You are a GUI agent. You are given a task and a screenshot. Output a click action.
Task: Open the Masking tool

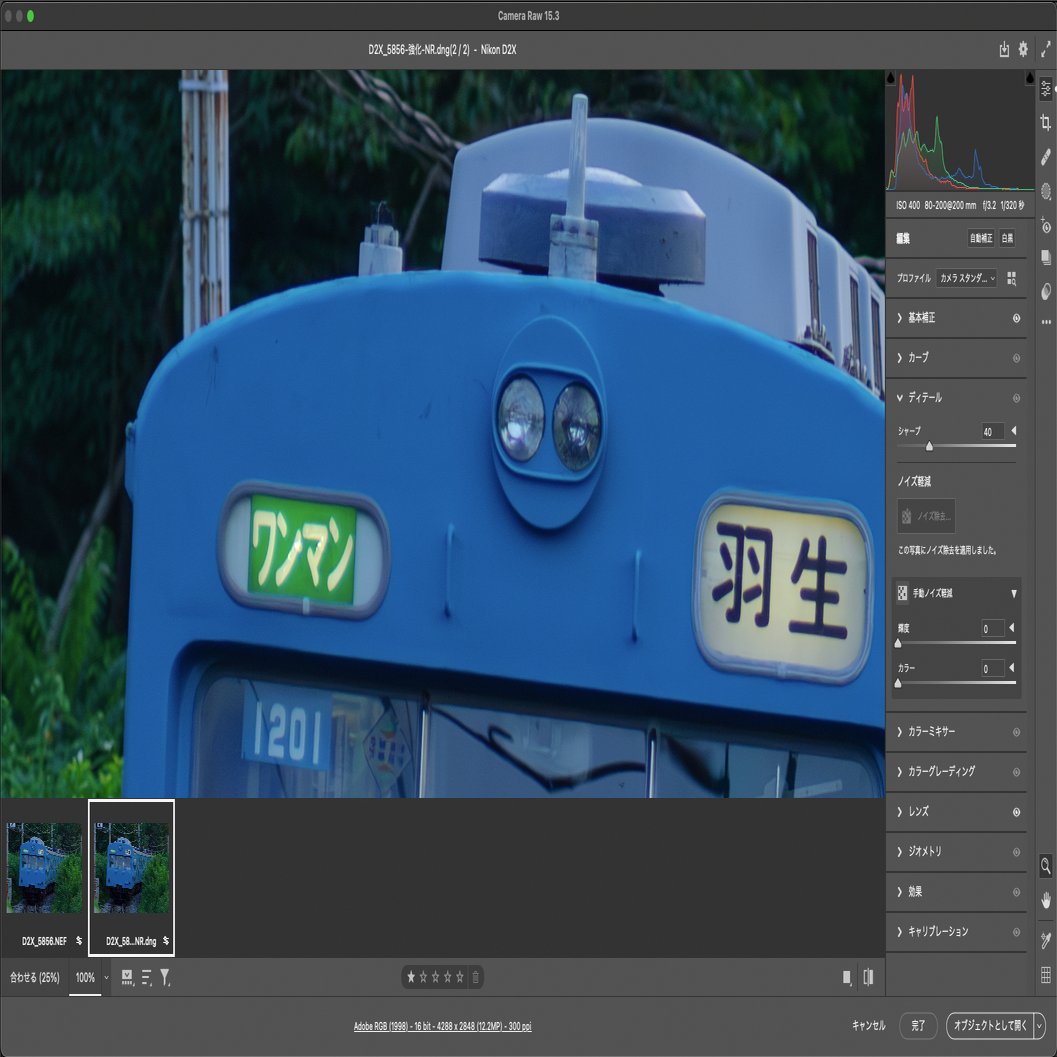click(x=1046, y=191)
